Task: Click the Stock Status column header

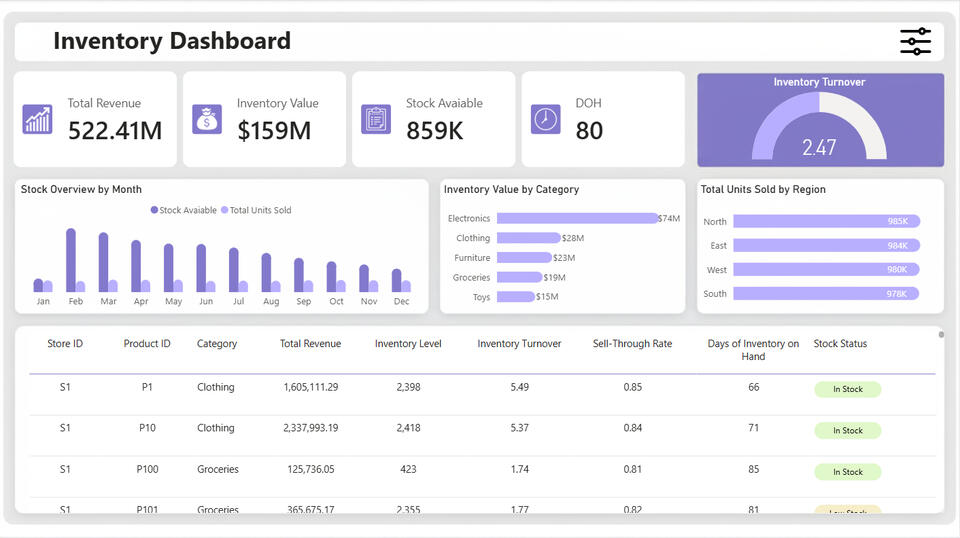Action: coord(840,344)
